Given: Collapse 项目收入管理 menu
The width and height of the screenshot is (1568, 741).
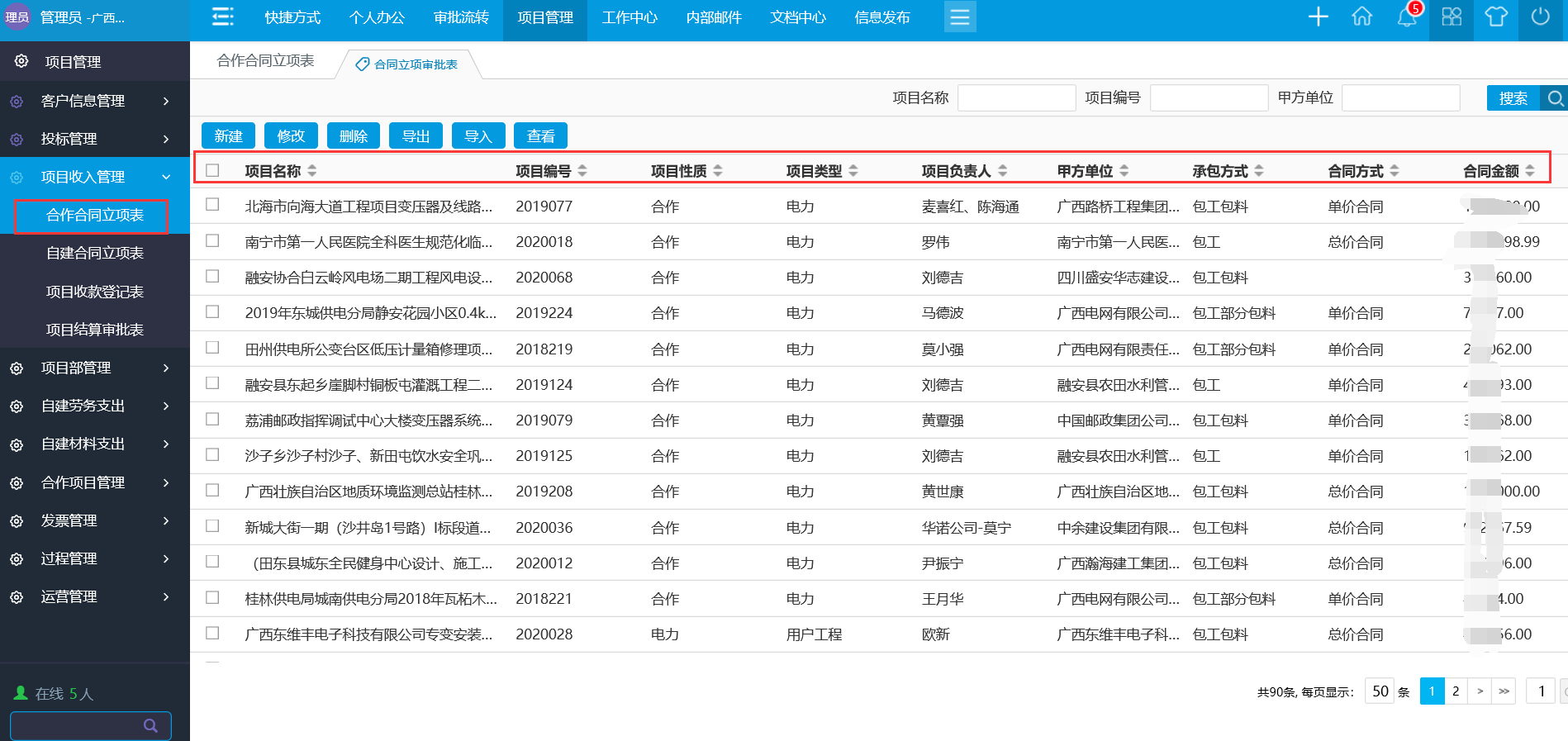Looking at the screenshot, I should point(95,177).
